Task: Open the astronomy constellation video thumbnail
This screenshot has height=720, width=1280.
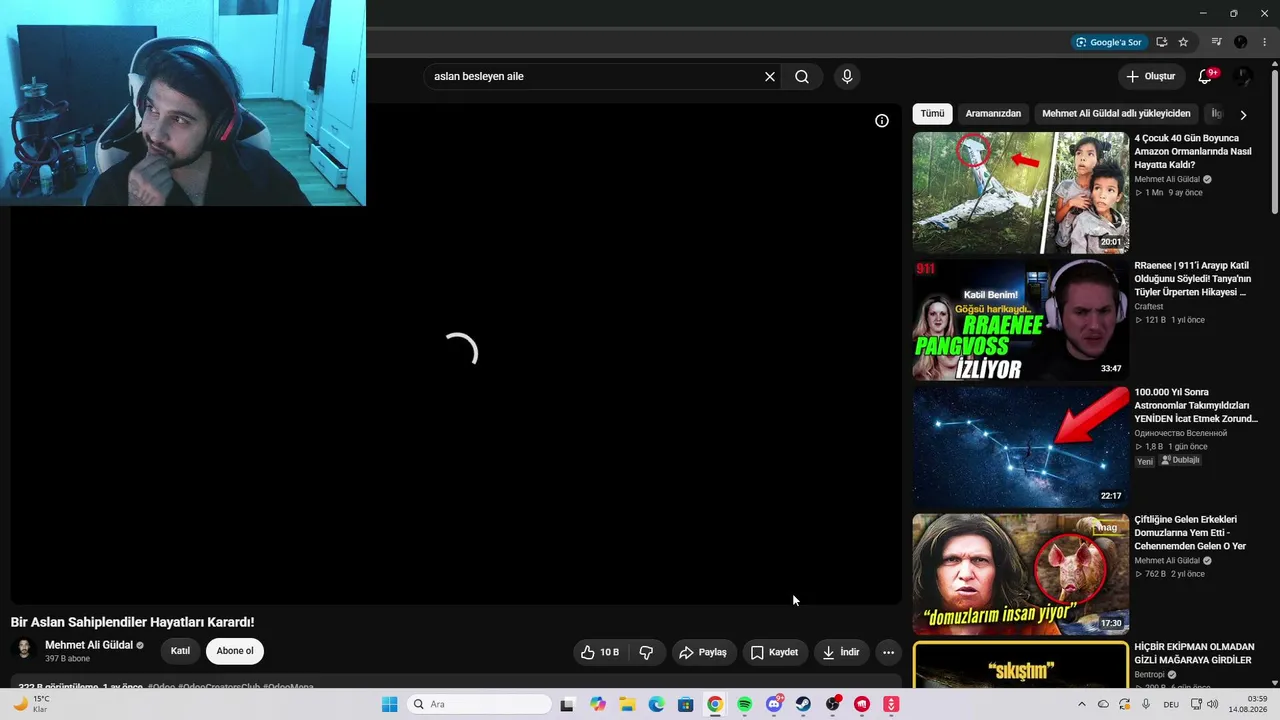Action: coord(1020,447)
